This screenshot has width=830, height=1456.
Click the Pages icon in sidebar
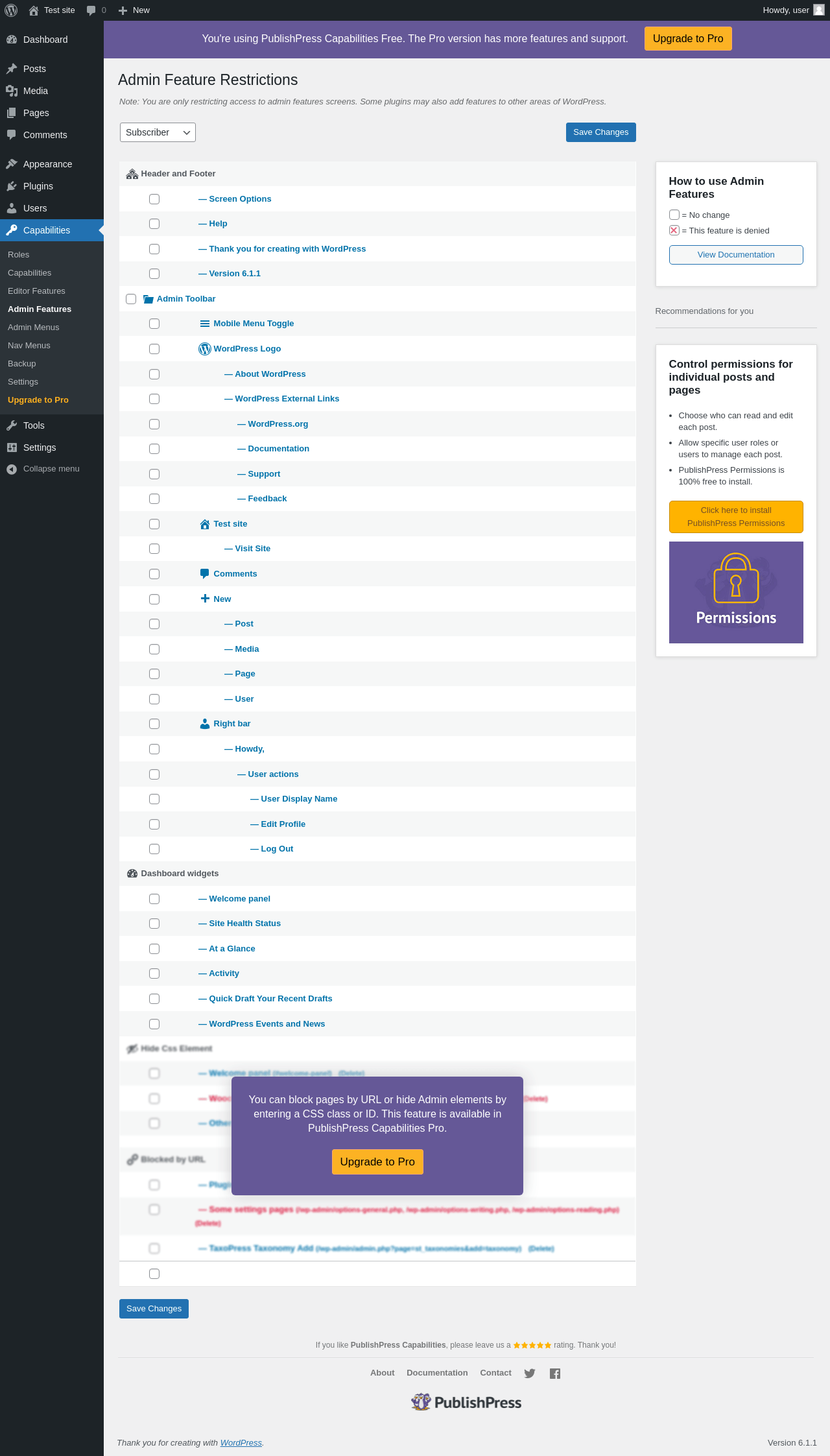(12, 113)
